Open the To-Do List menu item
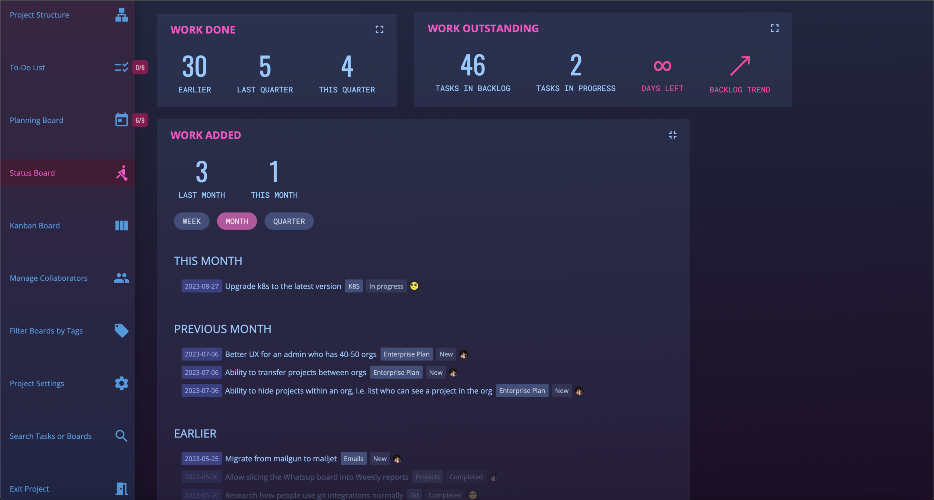 coord(27,67)
